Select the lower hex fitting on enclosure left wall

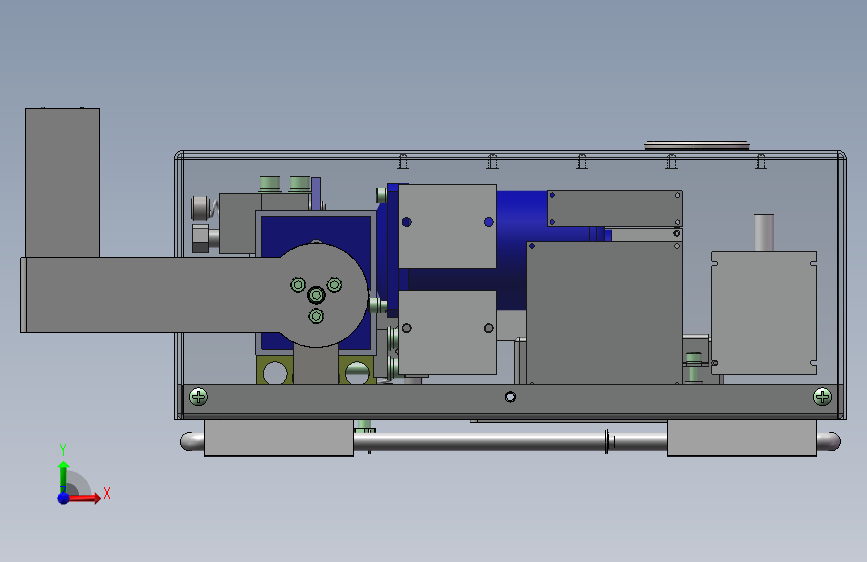202,238
